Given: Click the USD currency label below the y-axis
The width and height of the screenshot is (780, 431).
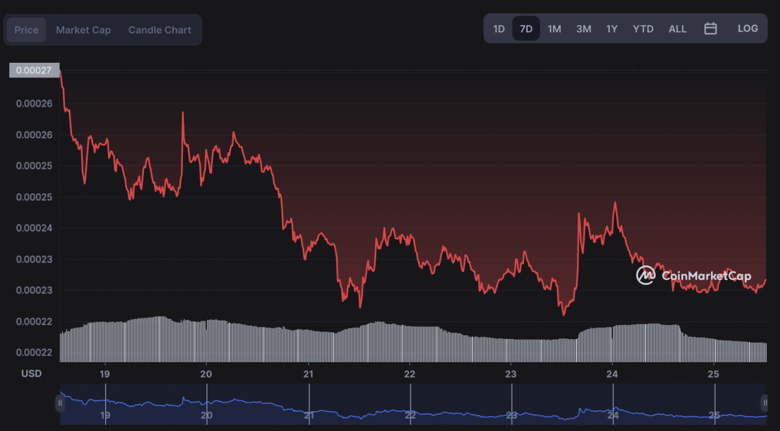Looking at the screenshot, I should point(31,374).
